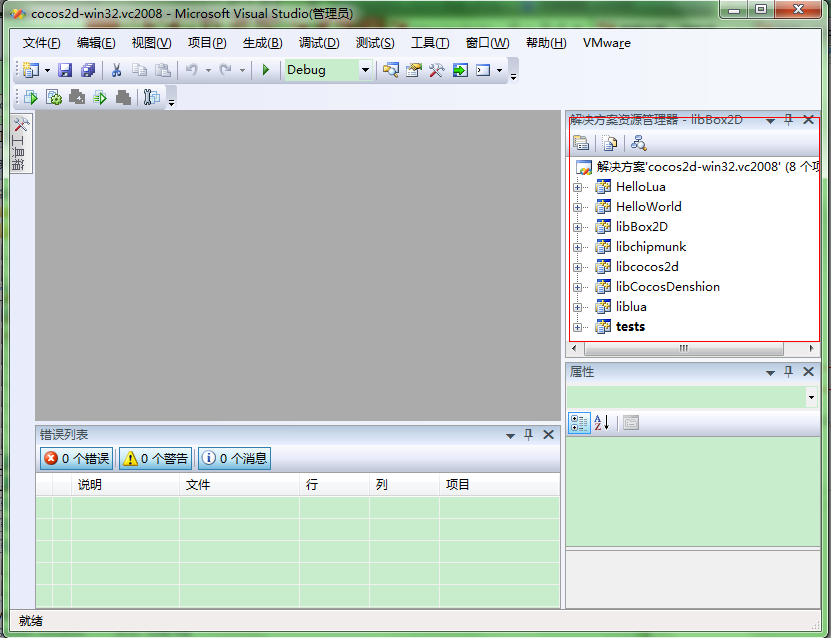This screenshot has width=831, height=638.
Task: Click the Solution Explorer scroll-right arrow
Action: [811, 349]
